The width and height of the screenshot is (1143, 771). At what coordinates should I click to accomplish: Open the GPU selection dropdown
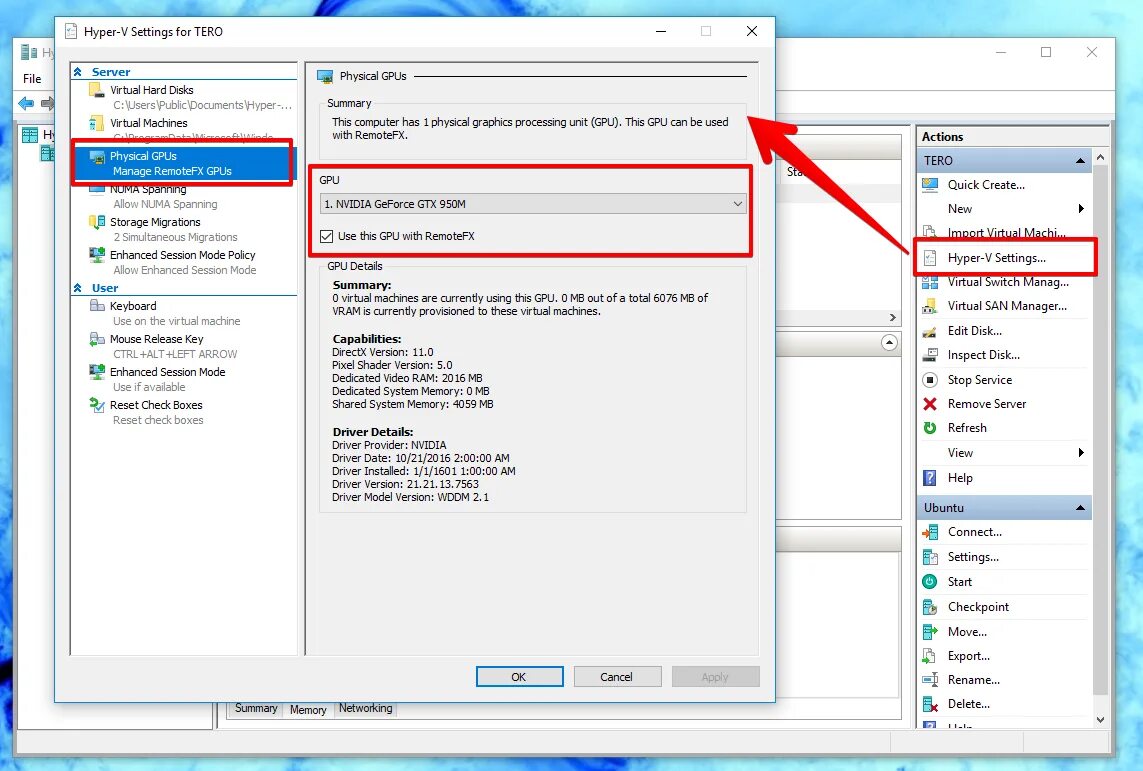click(533, 204)
